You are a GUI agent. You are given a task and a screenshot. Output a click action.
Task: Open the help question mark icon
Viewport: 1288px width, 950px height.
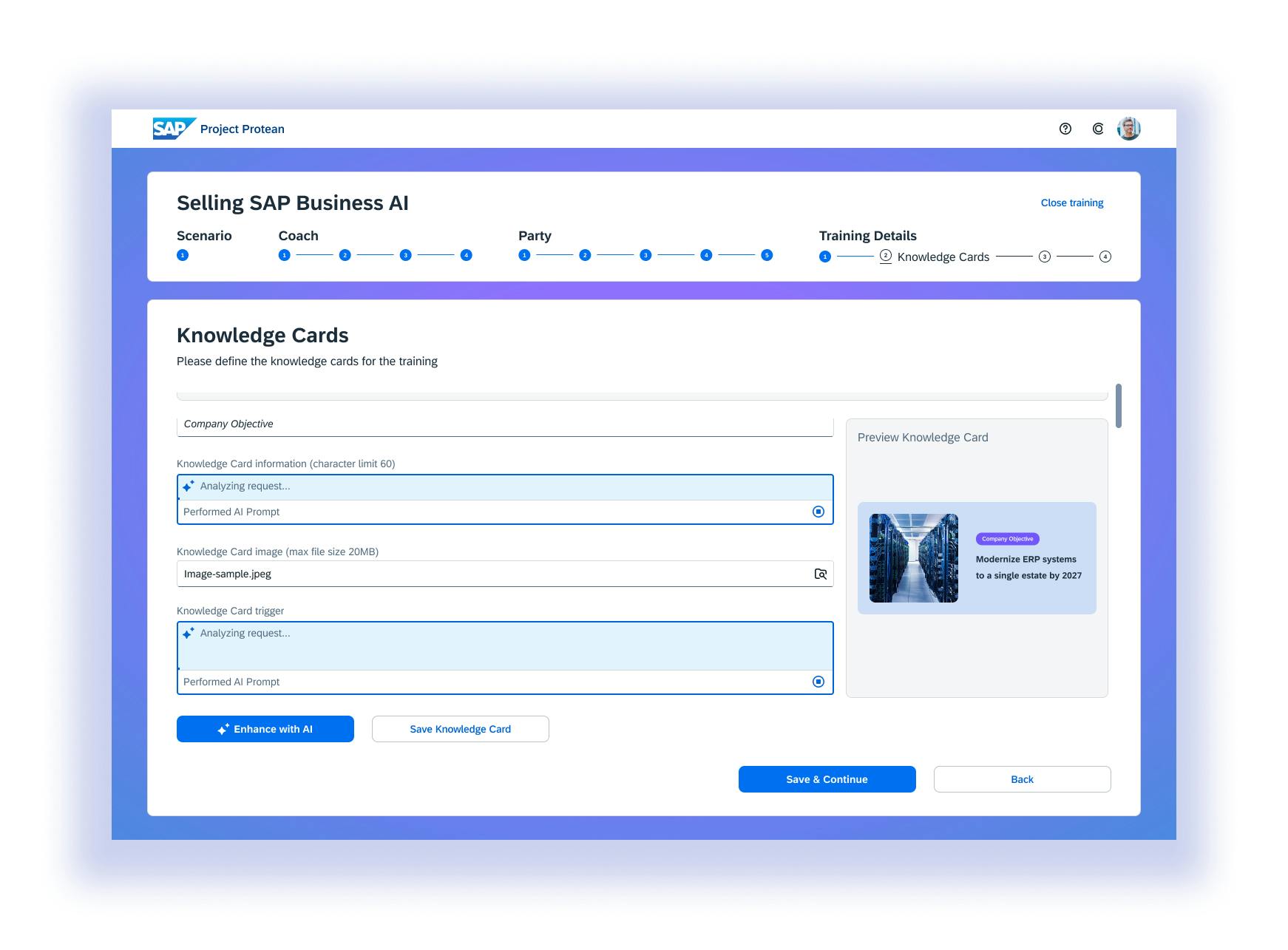click(x=1065, y=129)
